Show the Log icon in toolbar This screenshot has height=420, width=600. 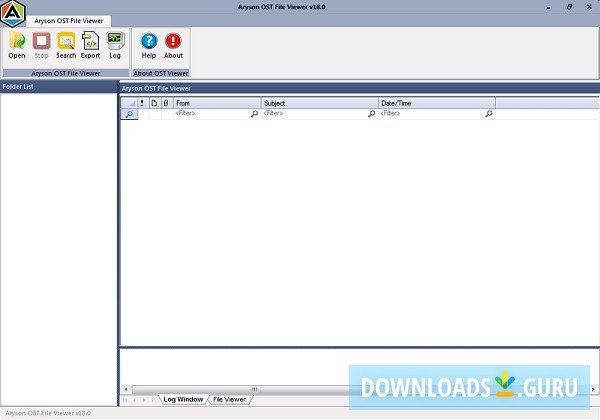pos(115,45)
